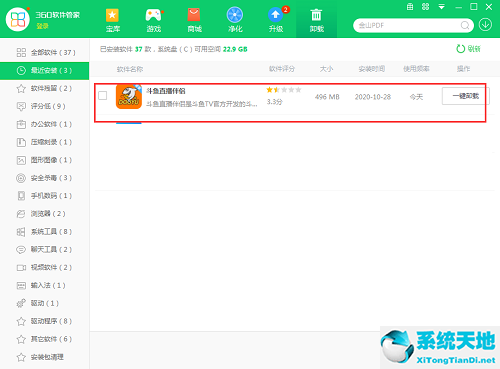Select 系统工具 (8) category
The image size is (500, 369).
pyautogui.click(x=45, y=232)
